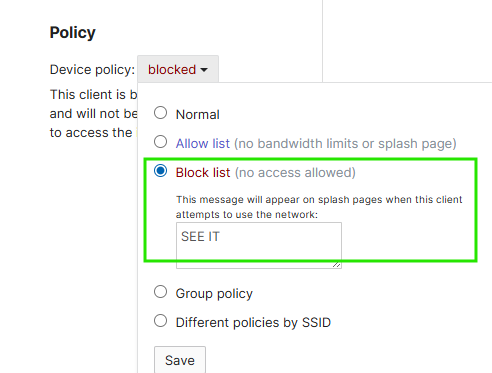Viewport: 492px width, 373px height.
Task: Click the caret arrow beside blocked
Action: click(204, 70)
